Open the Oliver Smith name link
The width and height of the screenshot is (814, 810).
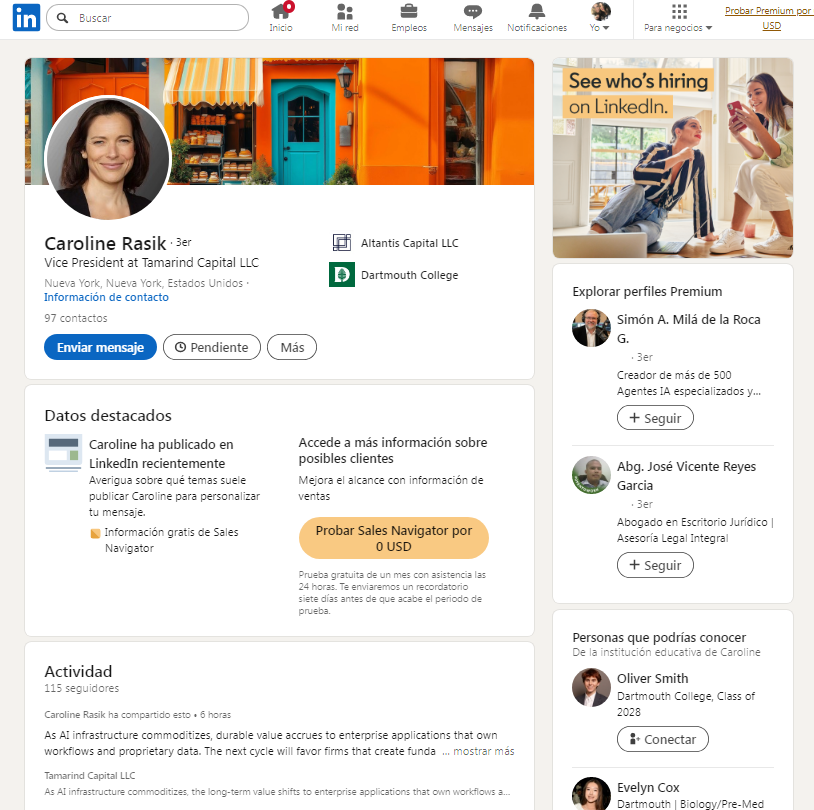[x=653, y=679]
